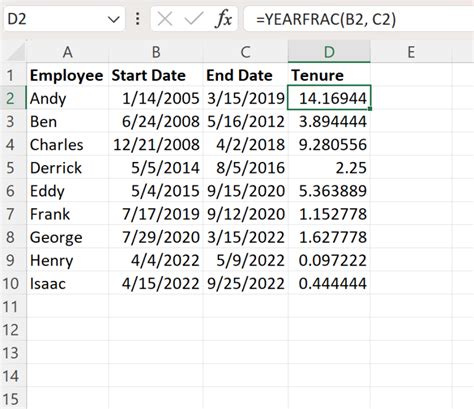The image size is (474, 409).
Task: Click the Cancel (X) formula icon
Action: point(165,19)
